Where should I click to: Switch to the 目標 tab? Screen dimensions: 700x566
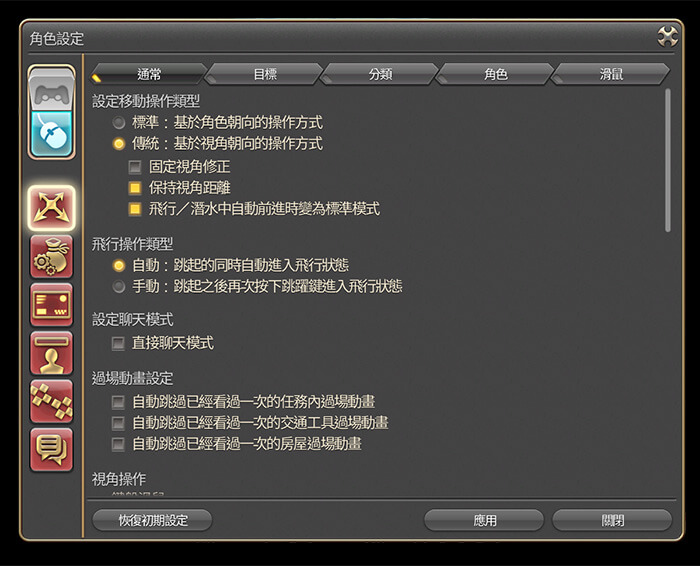pyautogui.click(x=265, y=74)
